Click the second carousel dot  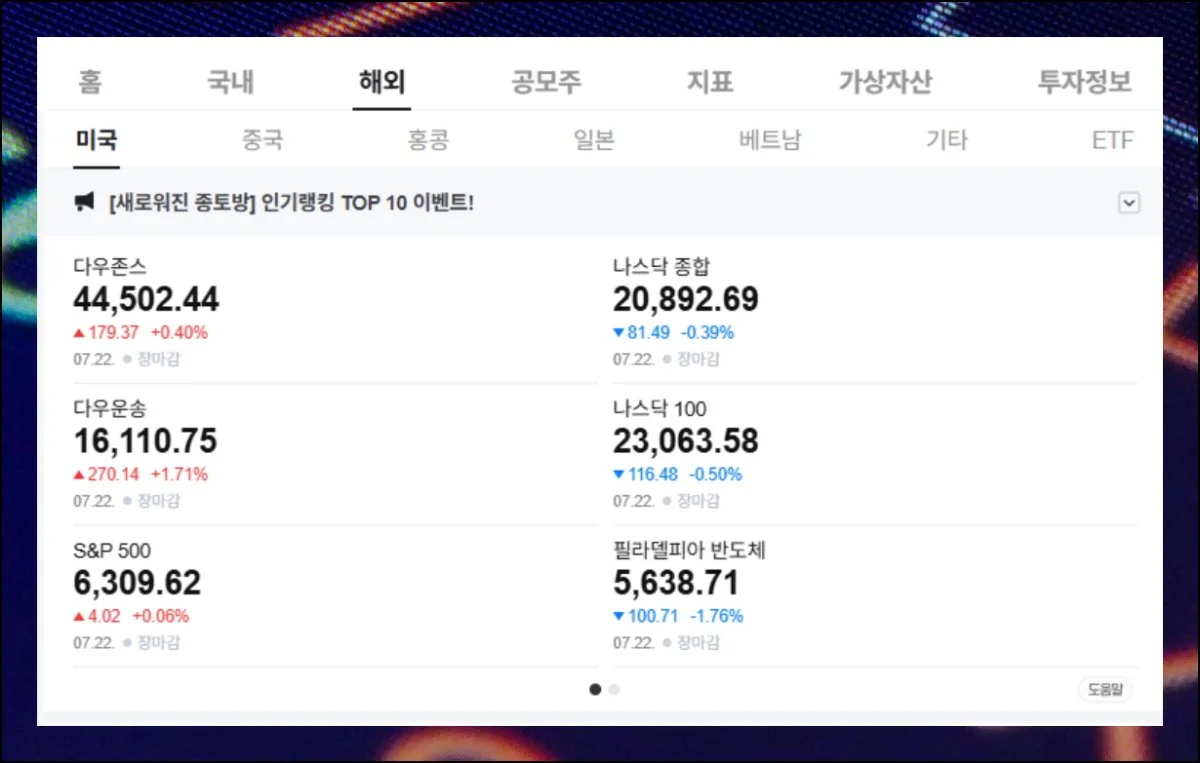(x=614, y=689)
